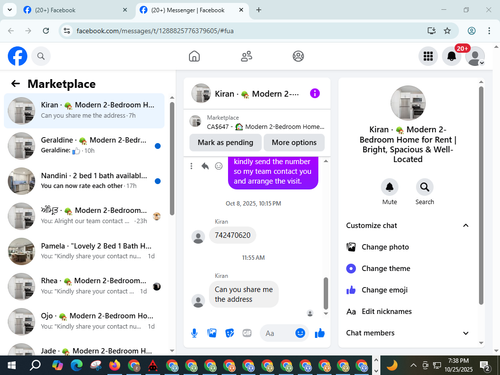Open the Facebook menu grid icon
Screen dimensions: 500x375
coord(428,56)
